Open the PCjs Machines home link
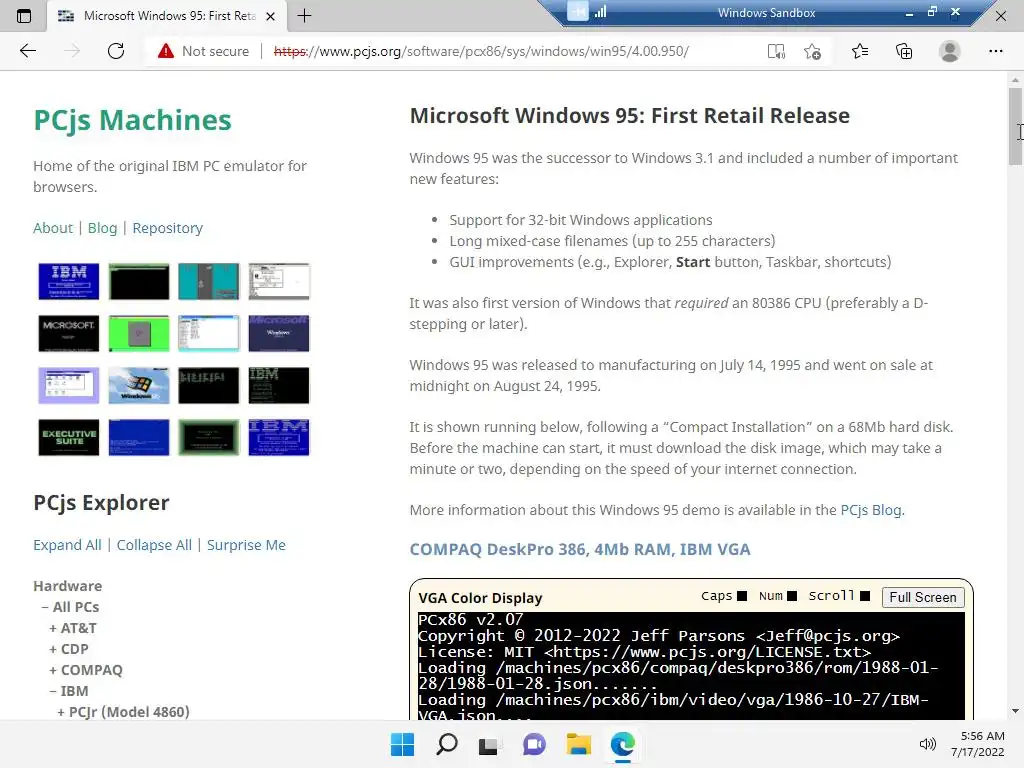The height and width of the screenshot is (768, 1024). [133, 120]
